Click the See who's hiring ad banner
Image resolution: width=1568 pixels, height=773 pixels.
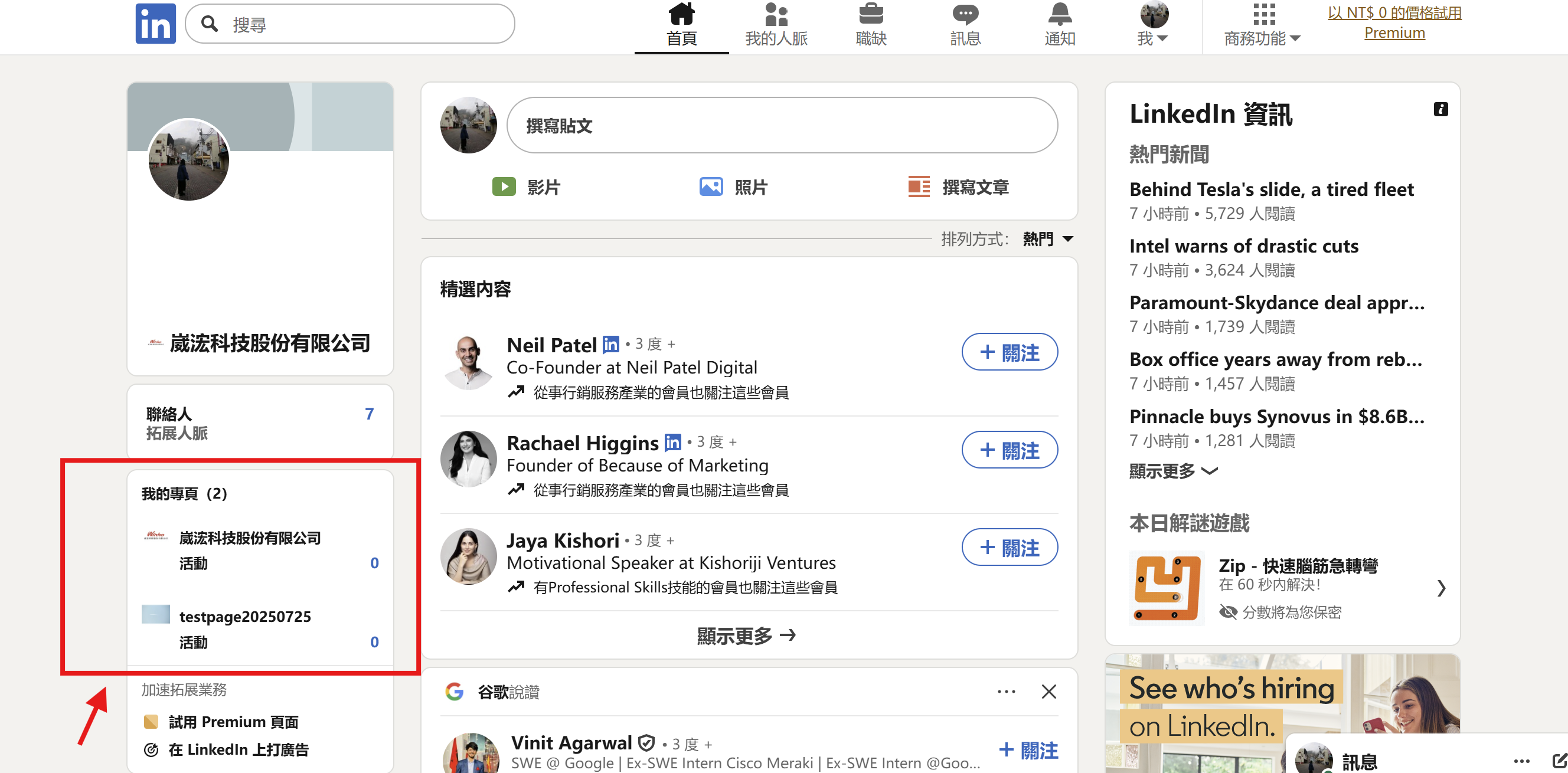(1282, 713)
